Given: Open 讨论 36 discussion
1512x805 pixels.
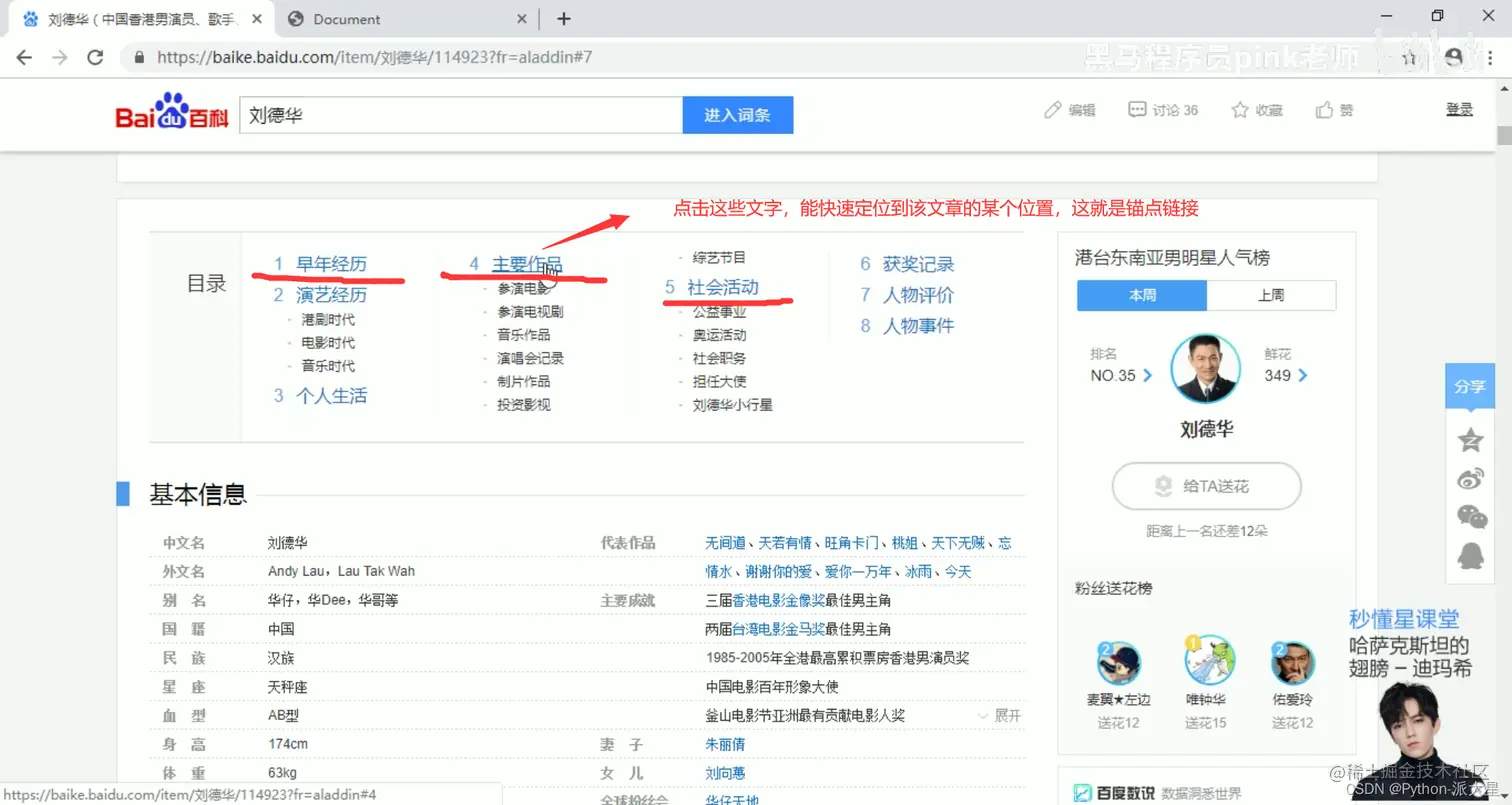Looking at the screenshot, I should click(1163, 110).
